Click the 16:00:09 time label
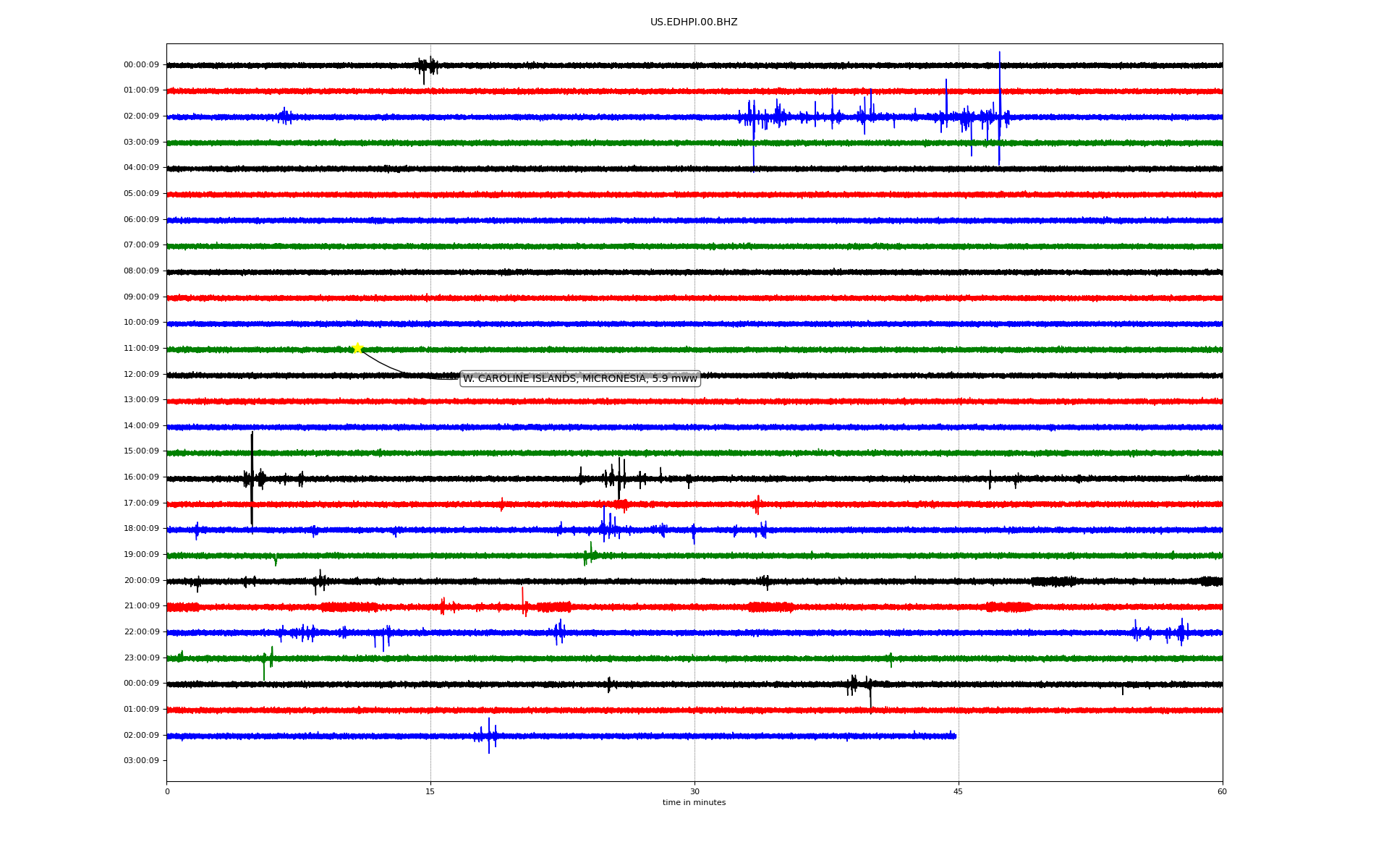 tap(141, 477)
